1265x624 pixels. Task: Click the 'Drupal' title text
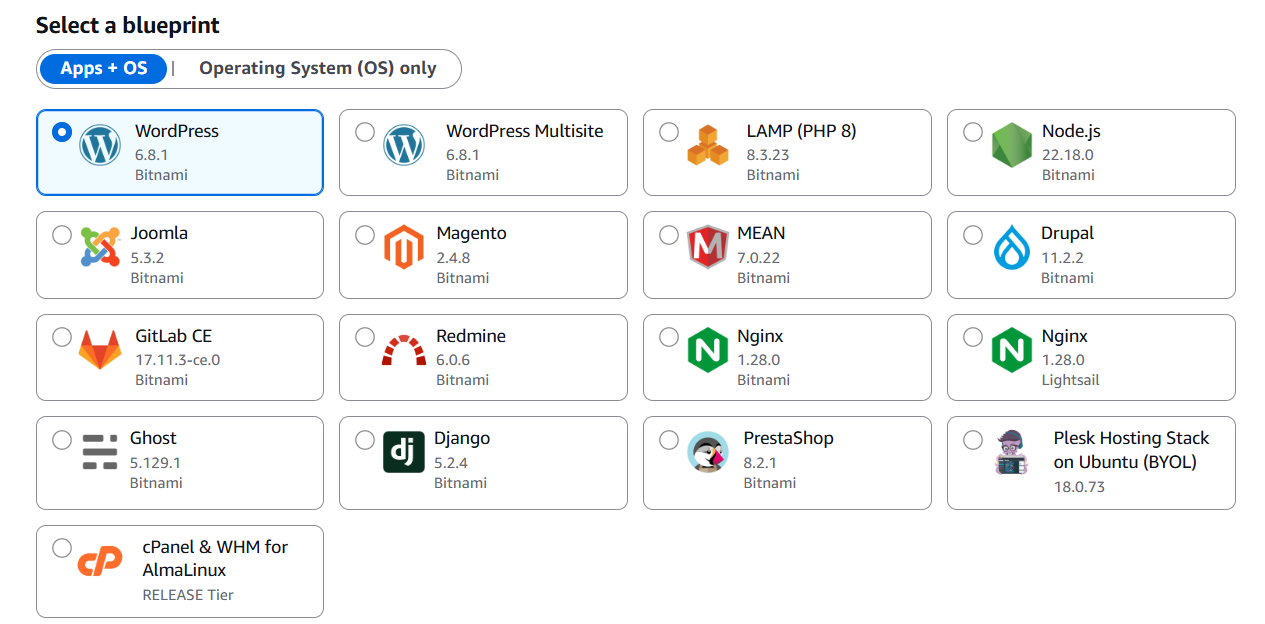1068,233
